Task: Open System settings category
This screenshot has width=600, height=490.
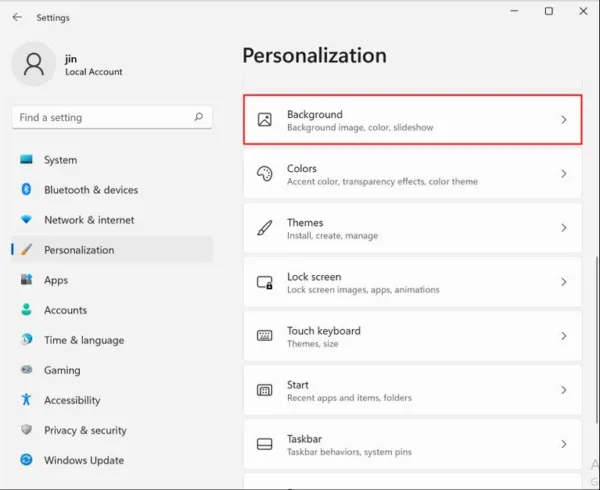Action: pos(112,160)
